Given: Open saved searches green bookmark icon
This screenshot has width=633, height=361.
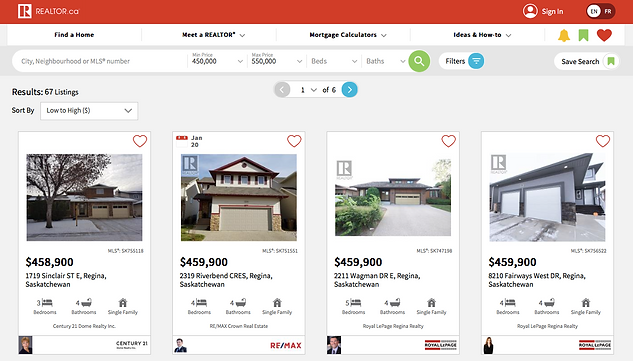Looking at the screenshot, I should (x=583, y=35).
